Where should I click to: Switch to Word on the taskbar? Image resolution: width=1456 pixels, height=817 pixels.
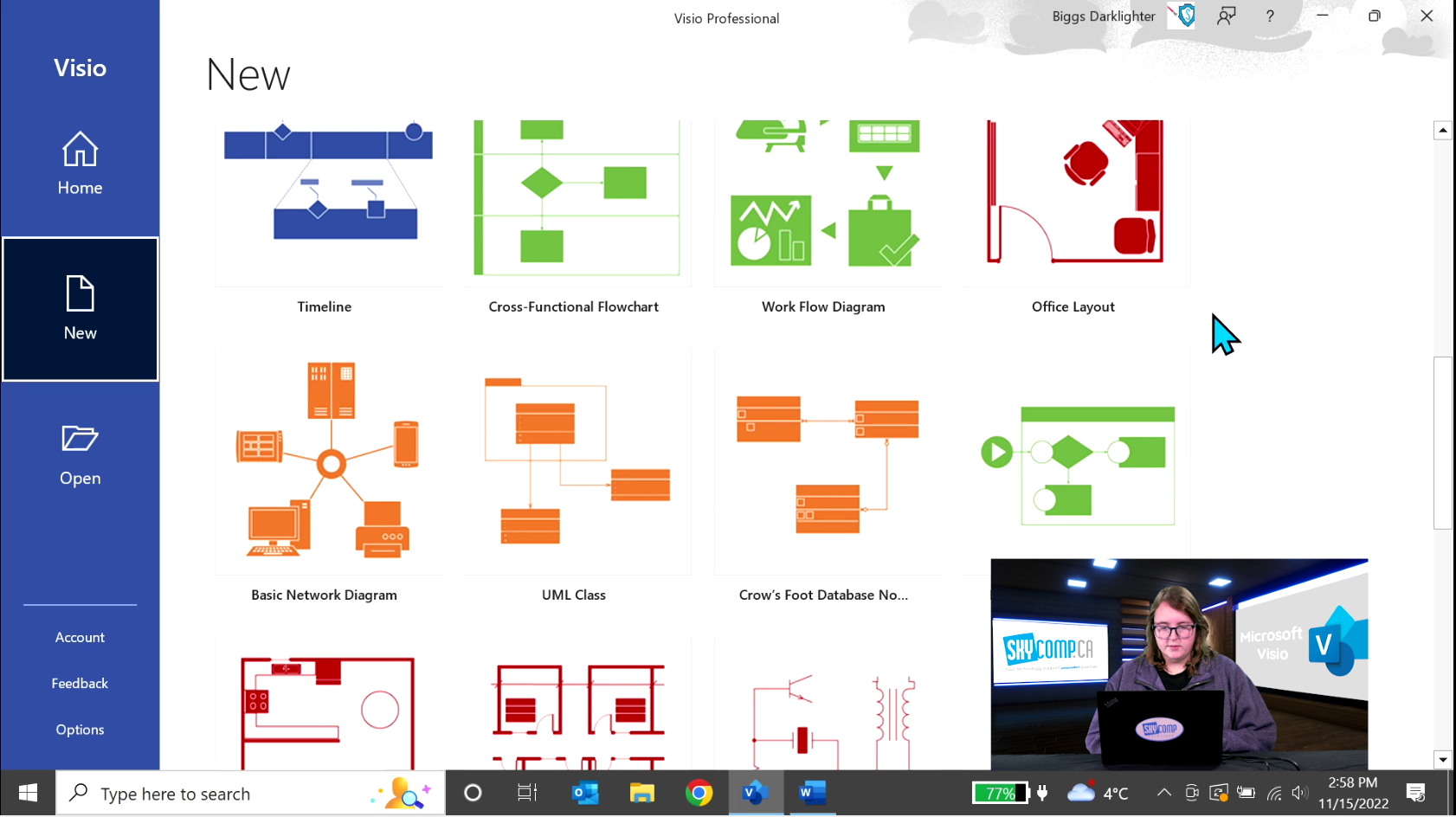point(812,793)
